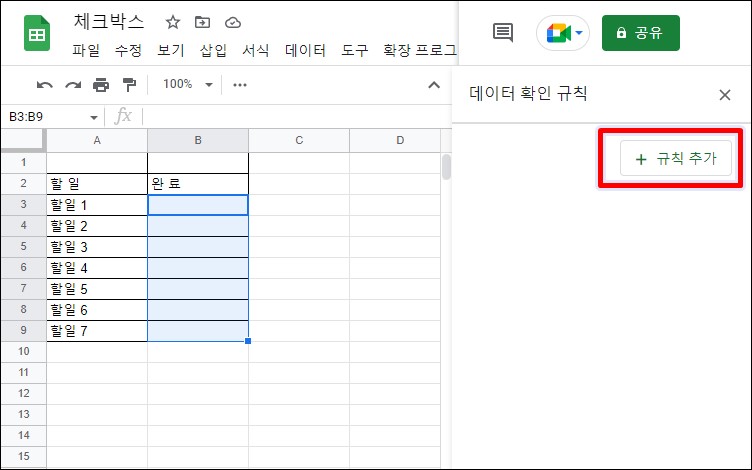Click the formula bar input
Viewport: 752px width, 470px height.
(297, 117)
